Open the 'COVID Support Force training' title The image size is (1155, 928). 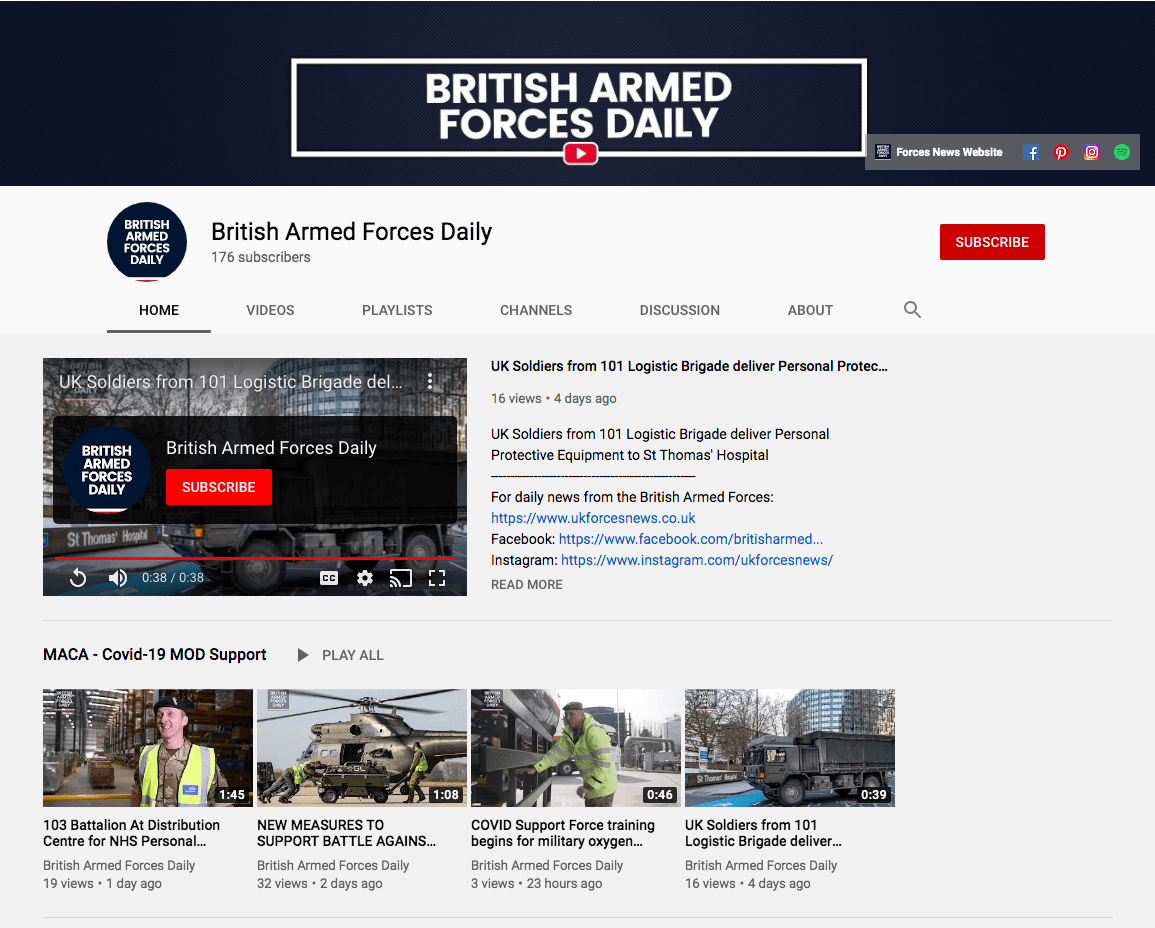pyautogui.click(x=563, y=833)
